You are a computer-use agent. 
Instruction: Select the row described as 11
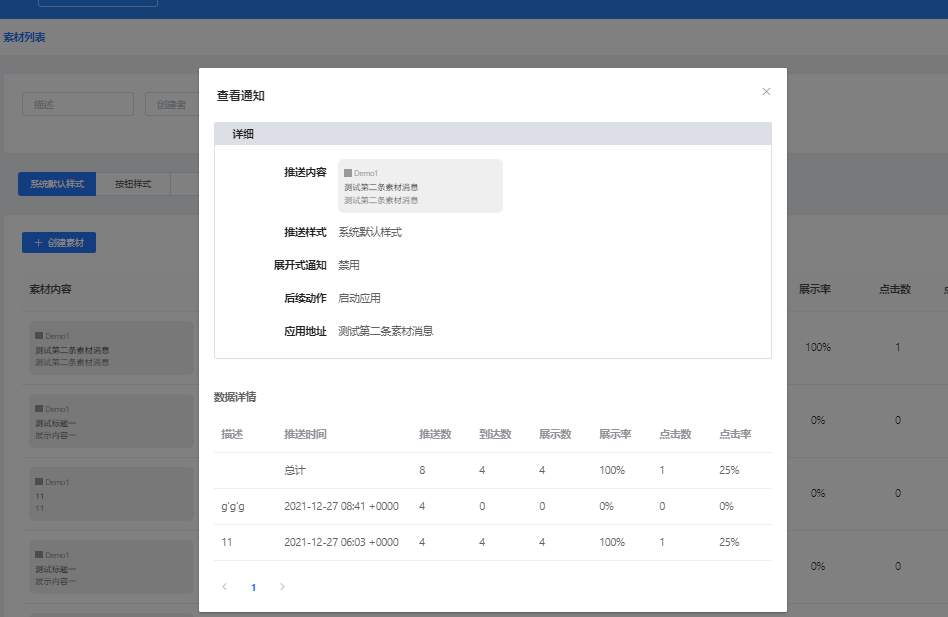click(x=492, y=542)
